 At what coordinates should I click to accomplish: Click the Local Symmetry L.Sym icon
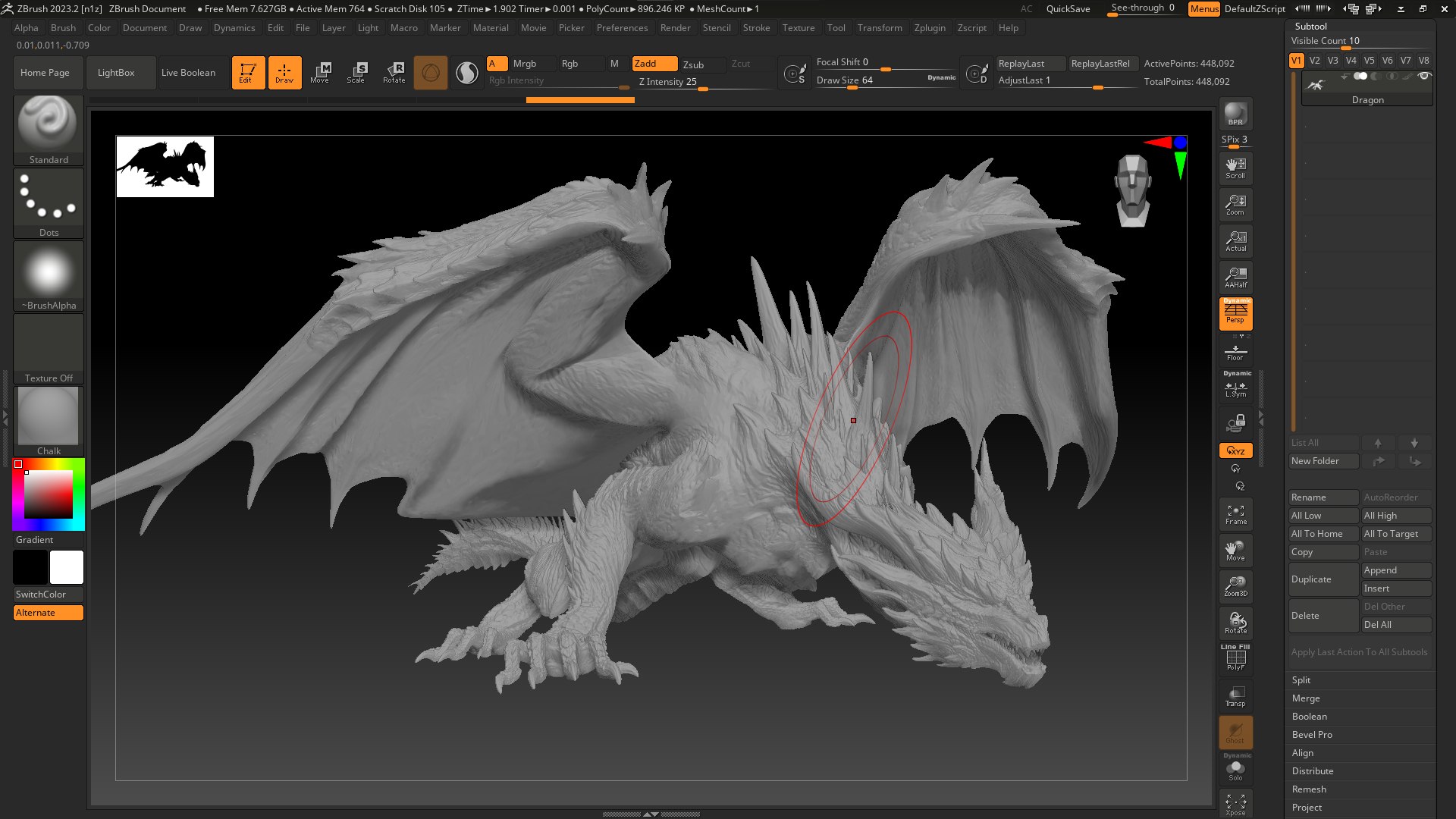click(1235, 385)
